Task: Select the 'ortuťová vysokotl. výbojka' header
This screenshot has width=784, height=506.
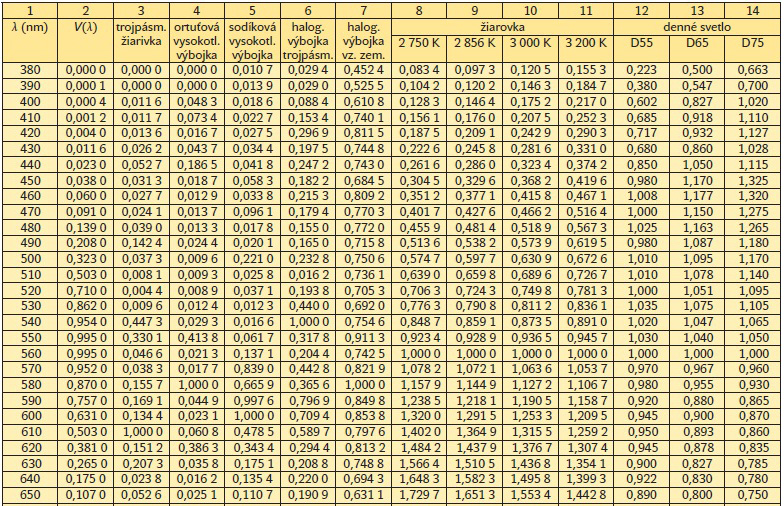Action: coord(196,41)
